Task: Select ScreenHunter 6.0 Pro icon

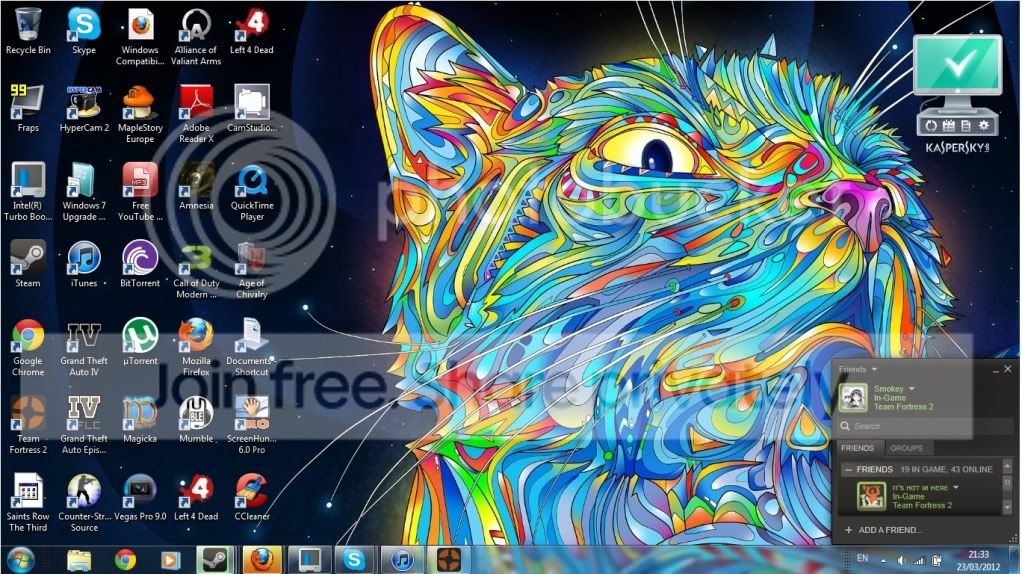Action: [x=252, y=425]
